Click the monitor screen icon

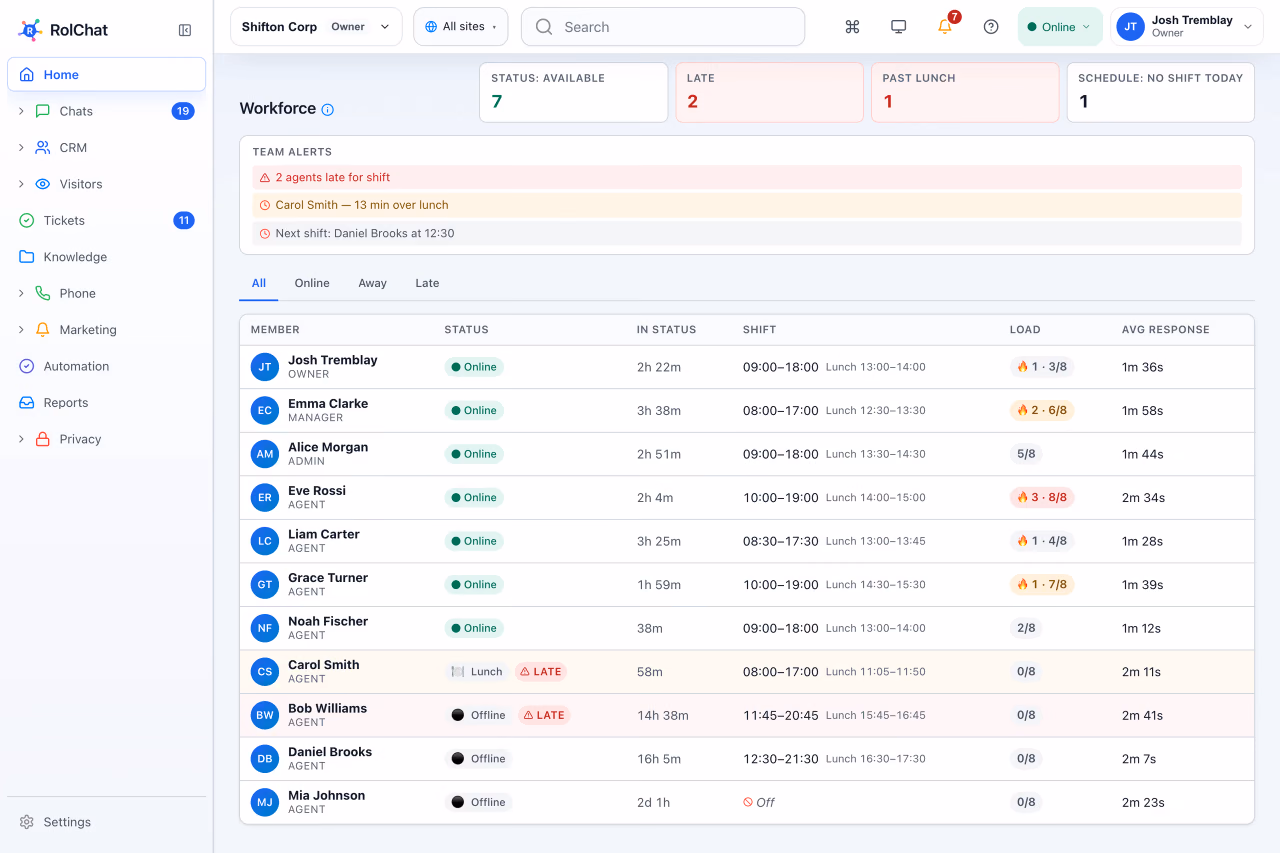pos(898,27)
